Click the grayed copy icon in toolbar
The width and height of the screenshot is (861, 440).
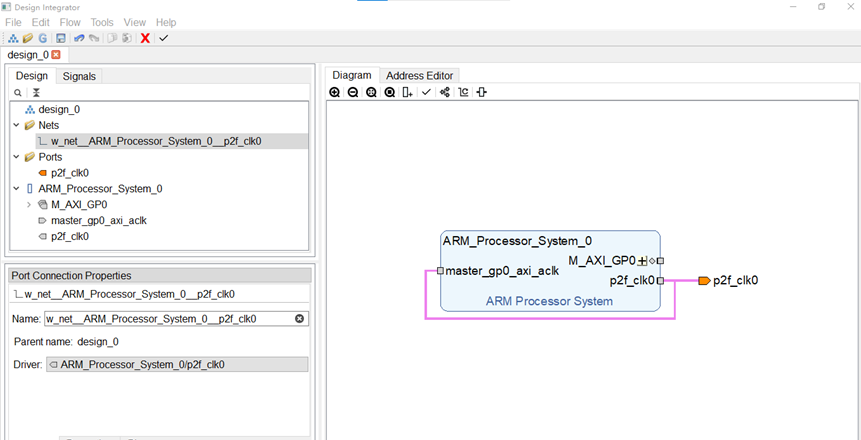[112, 38]
